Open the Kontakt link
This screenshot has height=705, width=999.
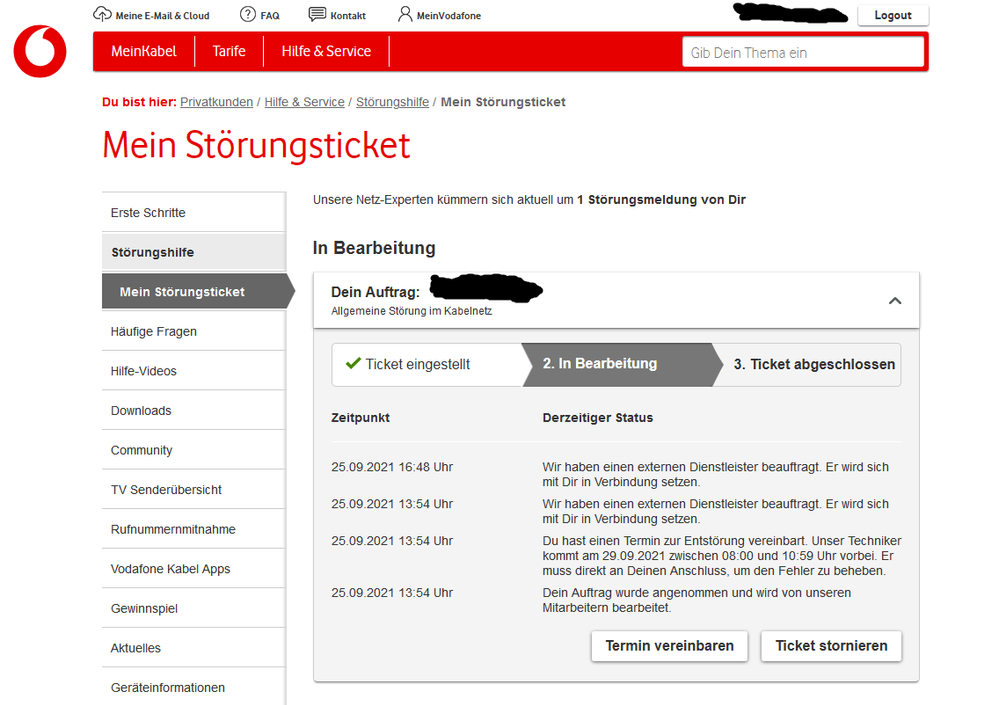click(x=348, y=15)
